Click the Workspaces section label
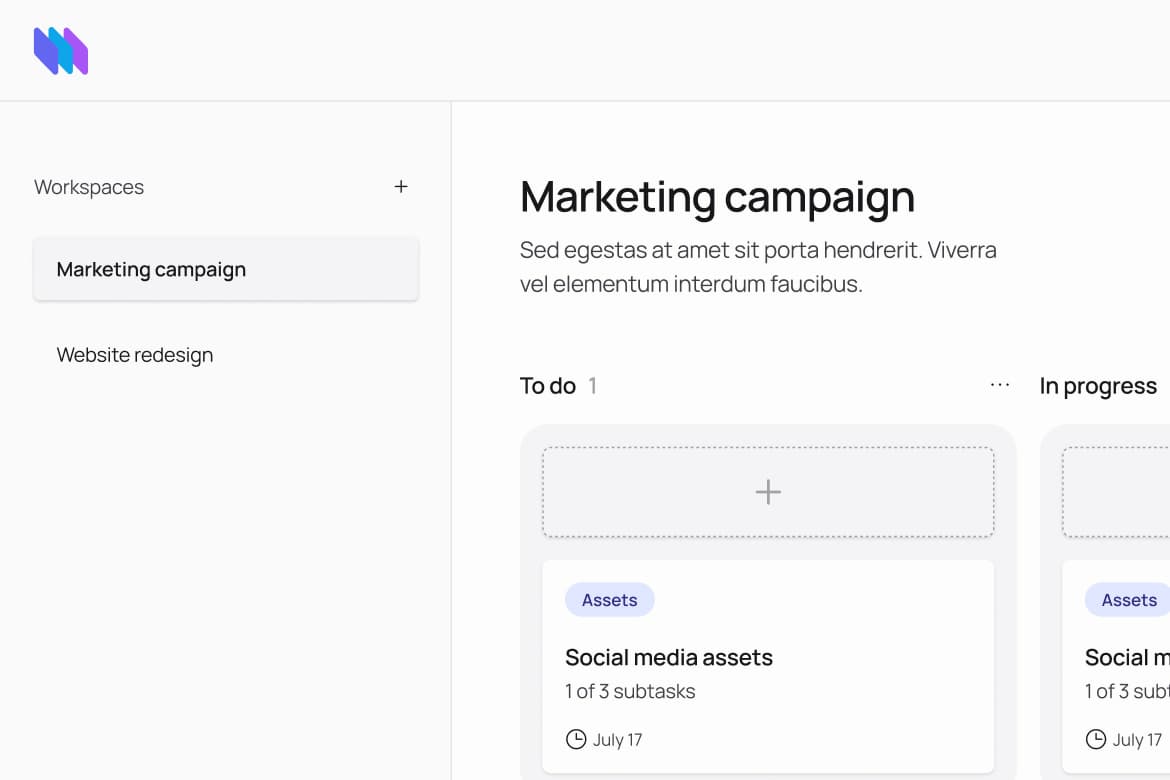1170x780 pixels. tap(89, 187)
